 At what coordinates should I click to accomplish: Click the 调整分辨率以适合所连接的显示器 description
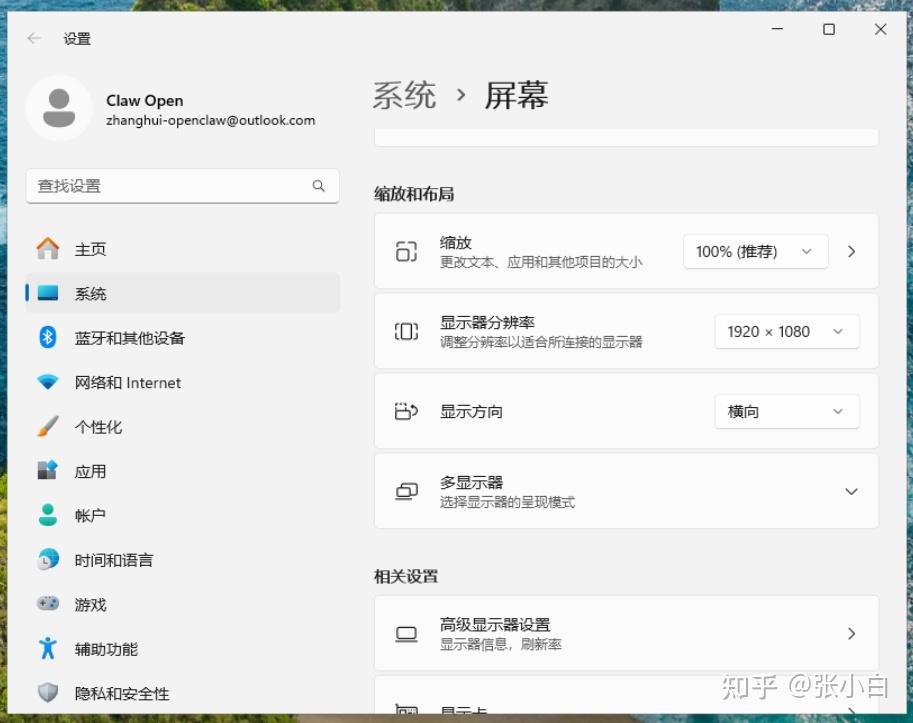tap(541, 342)
